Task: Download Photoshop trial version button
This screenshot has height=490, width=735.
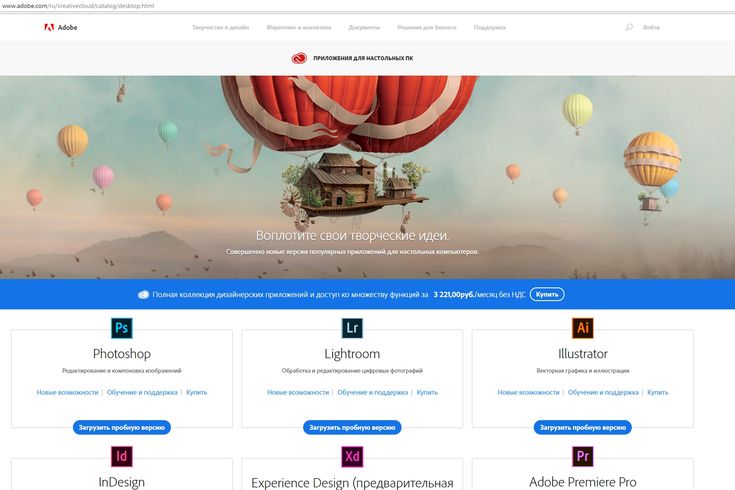Action: point(121,428)
